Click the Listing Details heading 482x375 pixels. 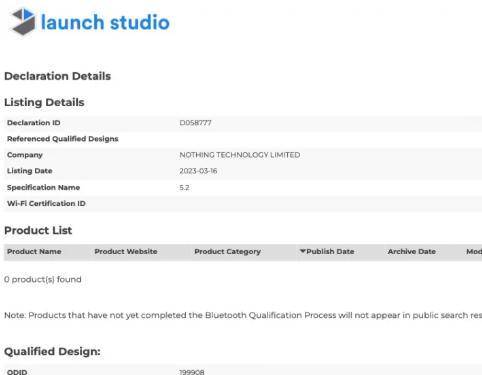coord(44,102)
